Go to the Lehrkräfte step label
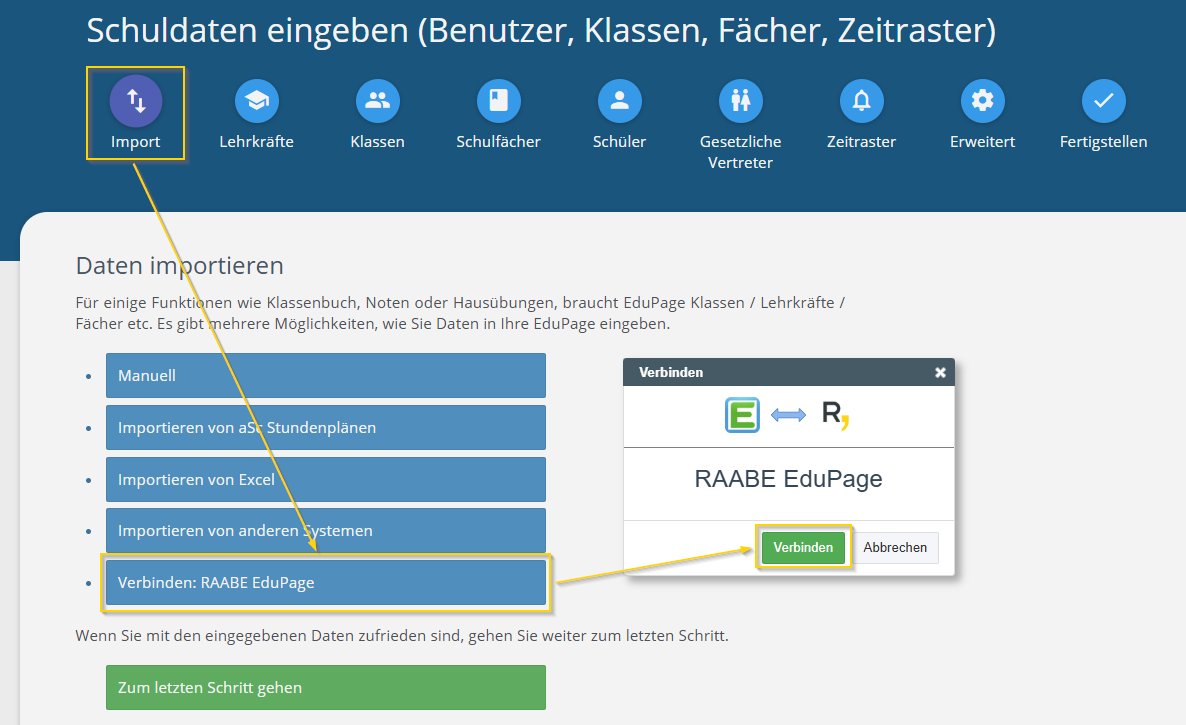 click(x=256, y=141)
